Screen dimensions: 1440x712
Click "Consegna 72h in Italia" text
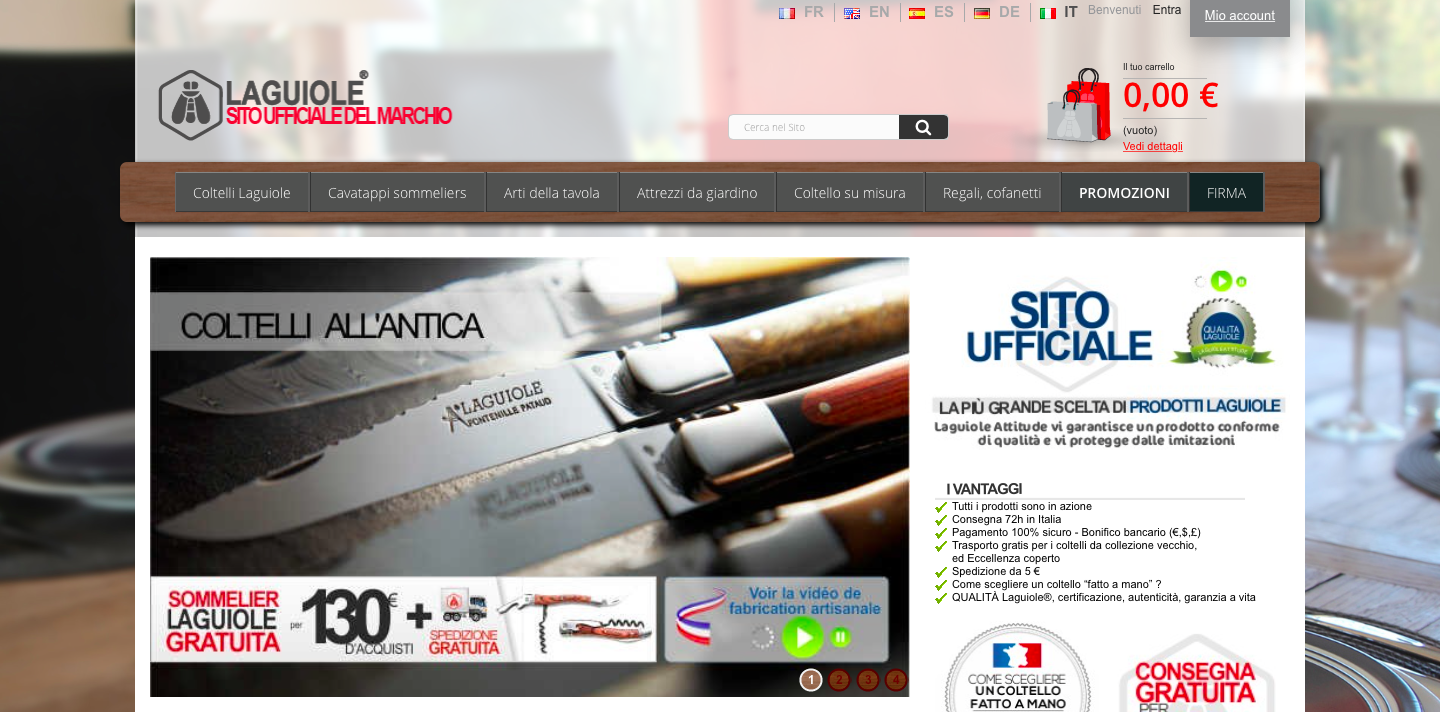[x=1006, y=519]
